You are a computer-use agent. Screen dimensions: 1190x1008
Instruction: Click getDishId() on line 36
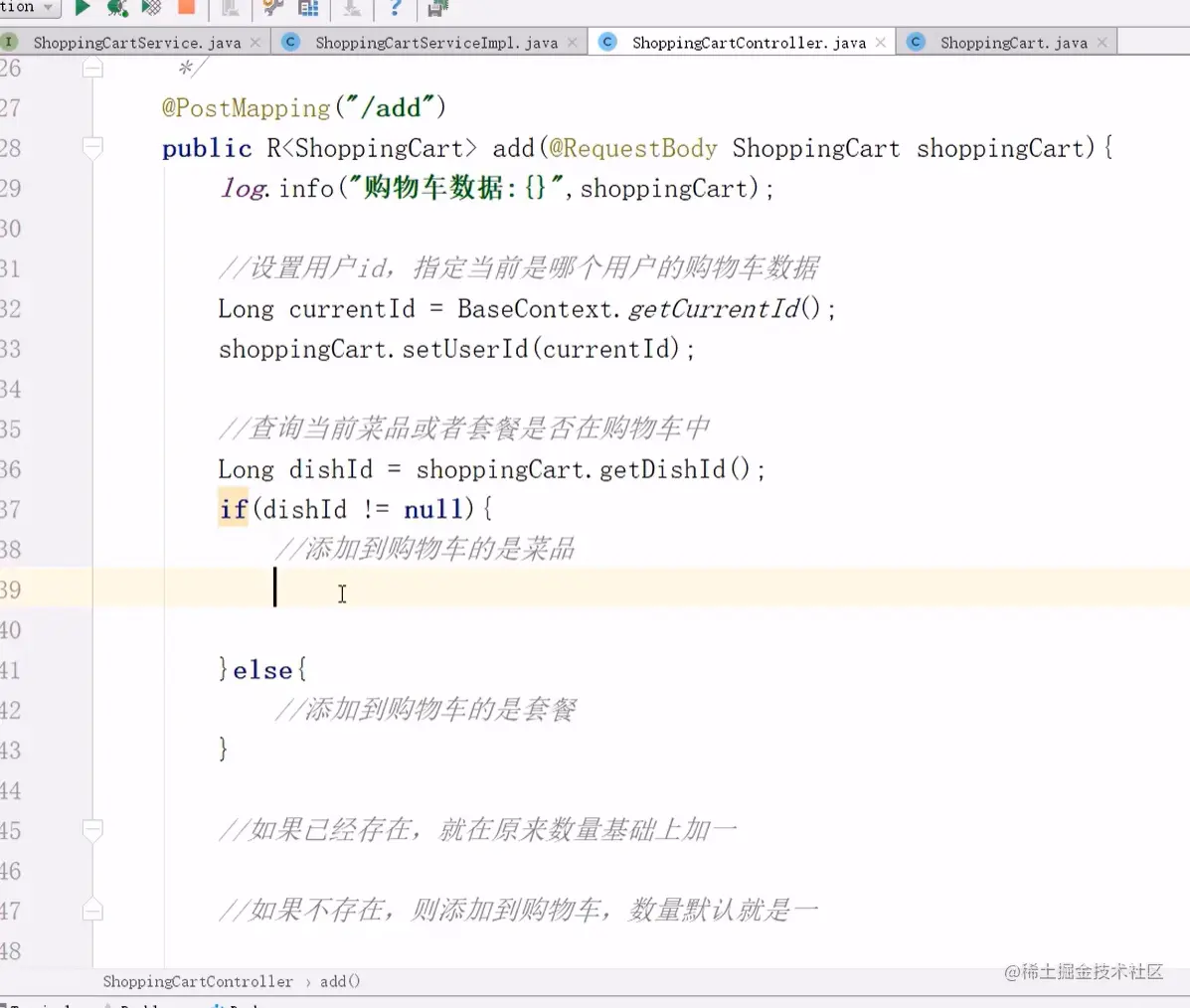pyautogui.click(x=675, y=470)
